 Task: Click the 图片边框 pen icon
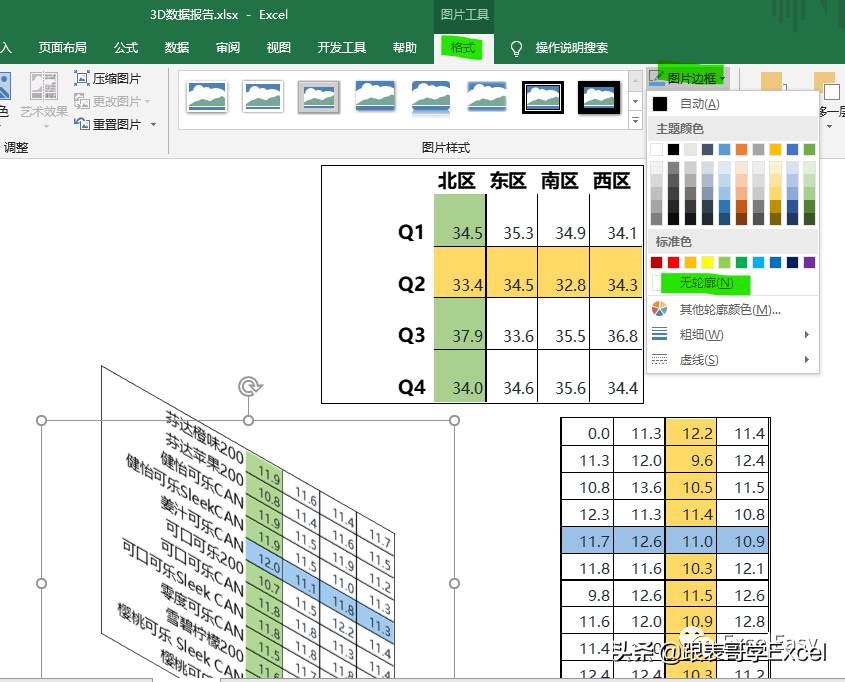656,78
